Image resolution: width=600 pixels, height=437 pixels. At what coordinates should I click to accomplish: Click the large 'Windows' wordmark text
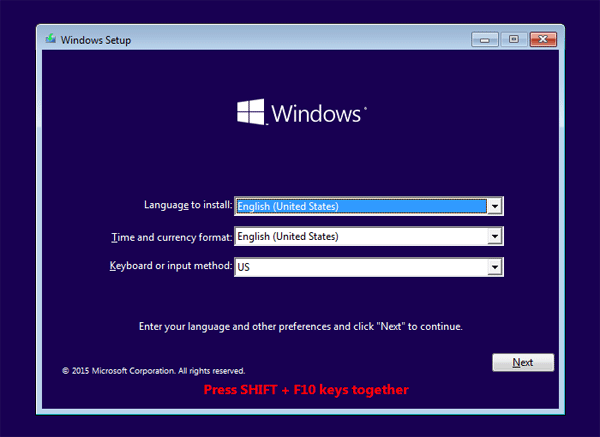(x=316, y=113)
